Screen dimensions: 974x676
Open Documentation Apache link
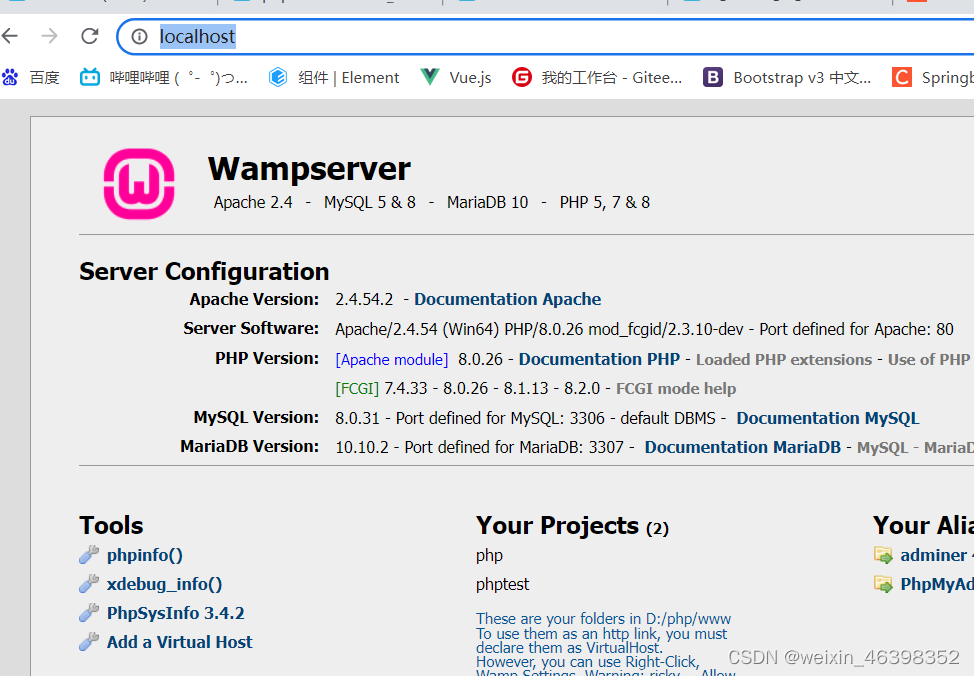pyautogui.click(x=507, y=299)
